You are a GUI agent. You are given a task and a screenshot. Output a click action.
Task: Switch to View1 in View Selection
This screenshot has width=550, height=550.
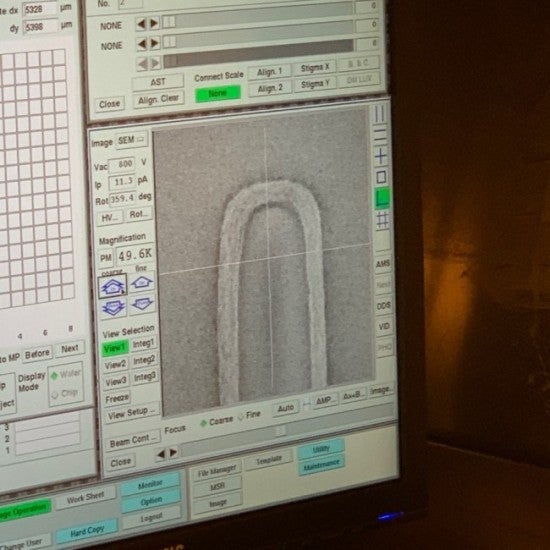click(115, 348)
